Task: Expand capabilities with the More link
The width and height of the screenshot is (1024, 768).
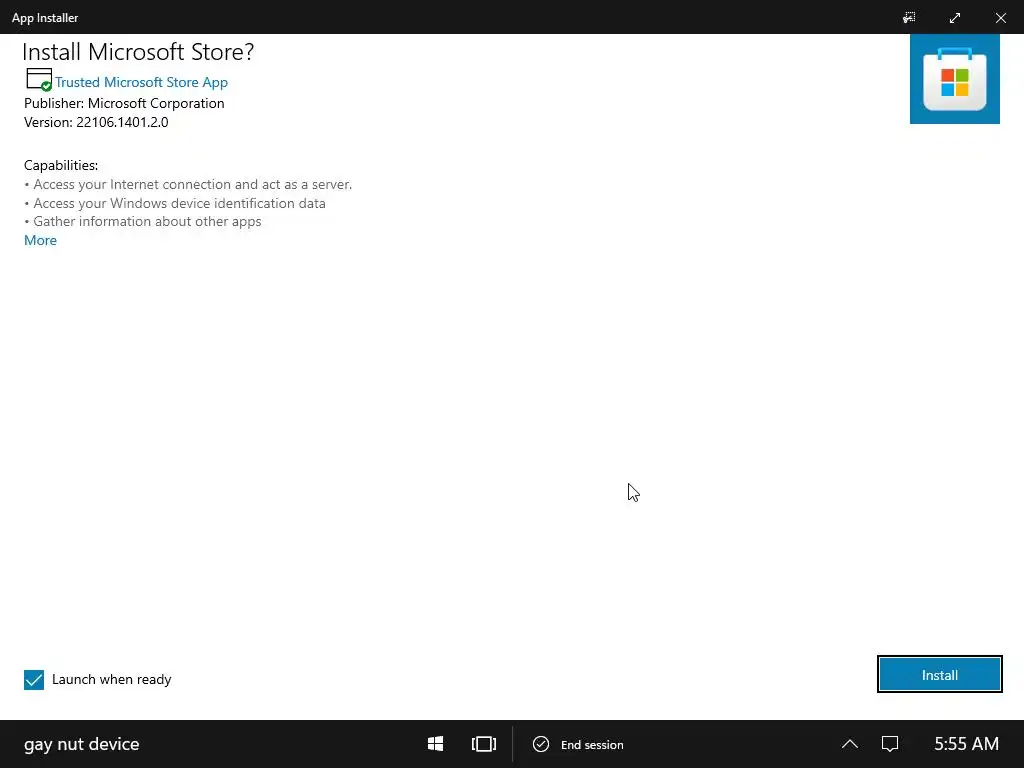Action: (x=40, y=240)
